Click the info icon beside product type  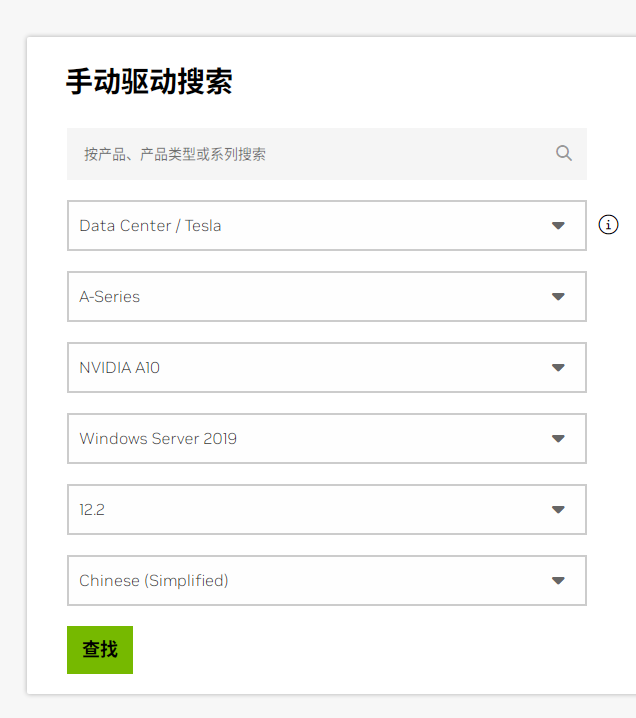608,225
